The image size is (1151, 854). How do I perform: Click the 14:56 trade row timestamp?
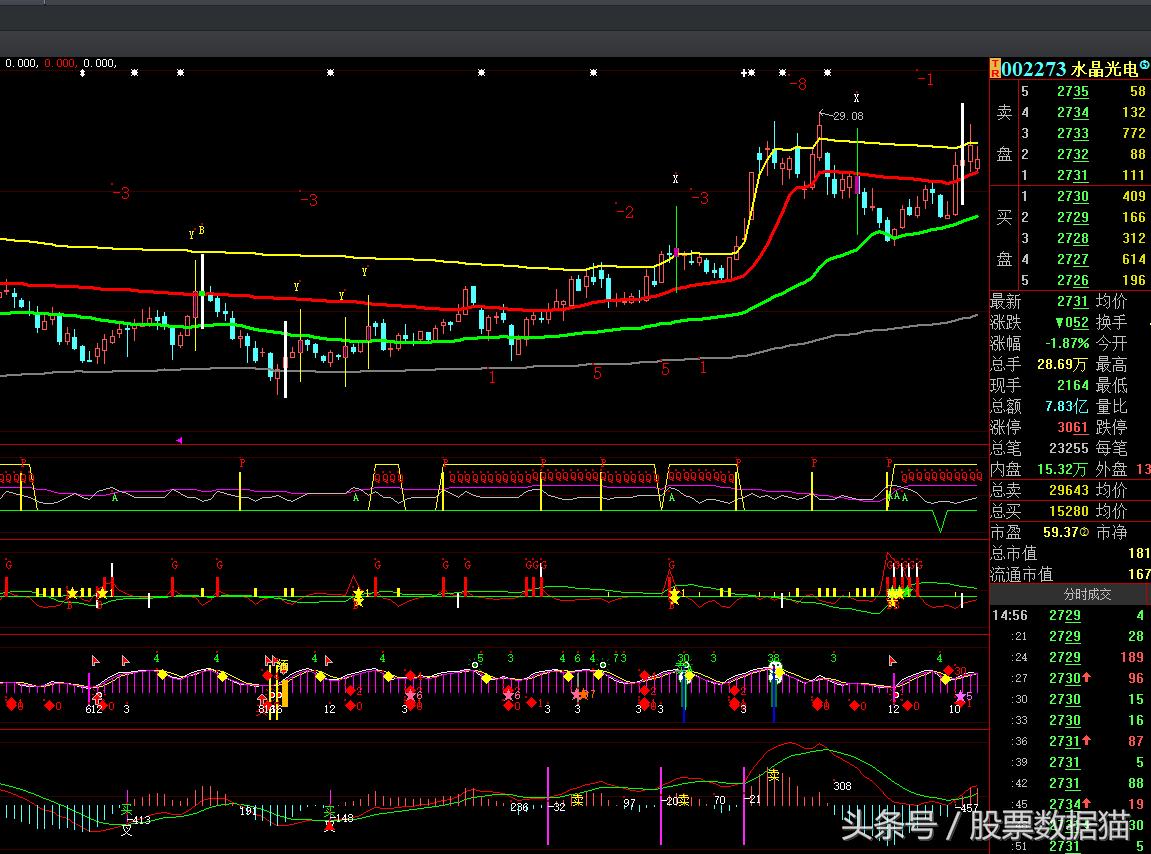point(1009,615)
